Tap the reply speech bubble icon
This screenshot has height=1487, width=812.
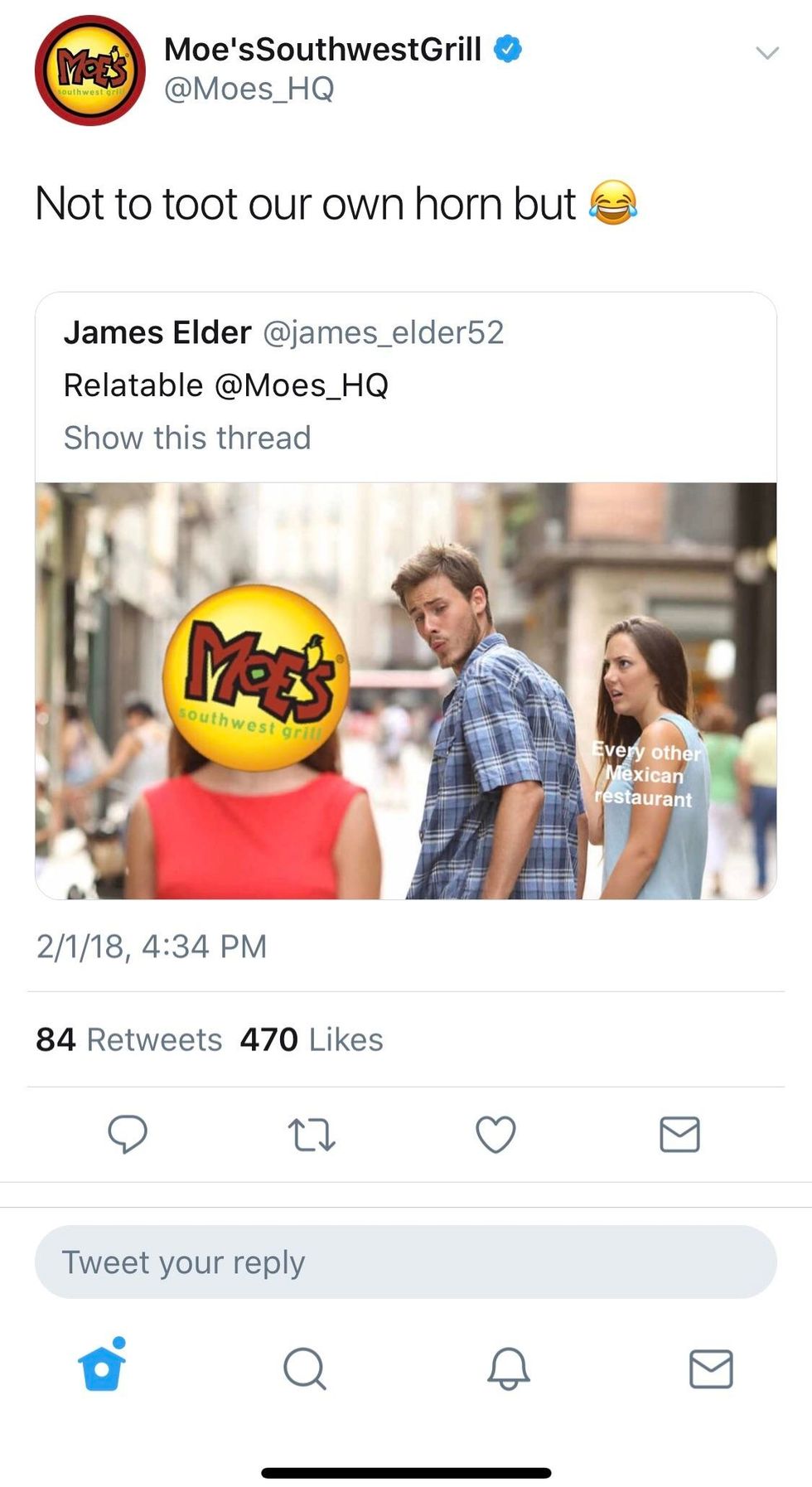point(128,1134)
